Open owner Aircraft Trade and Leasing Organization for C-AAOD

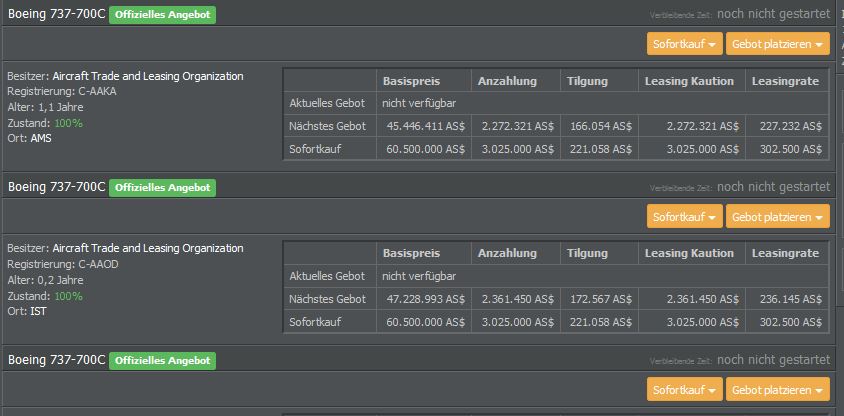[147, 248]
